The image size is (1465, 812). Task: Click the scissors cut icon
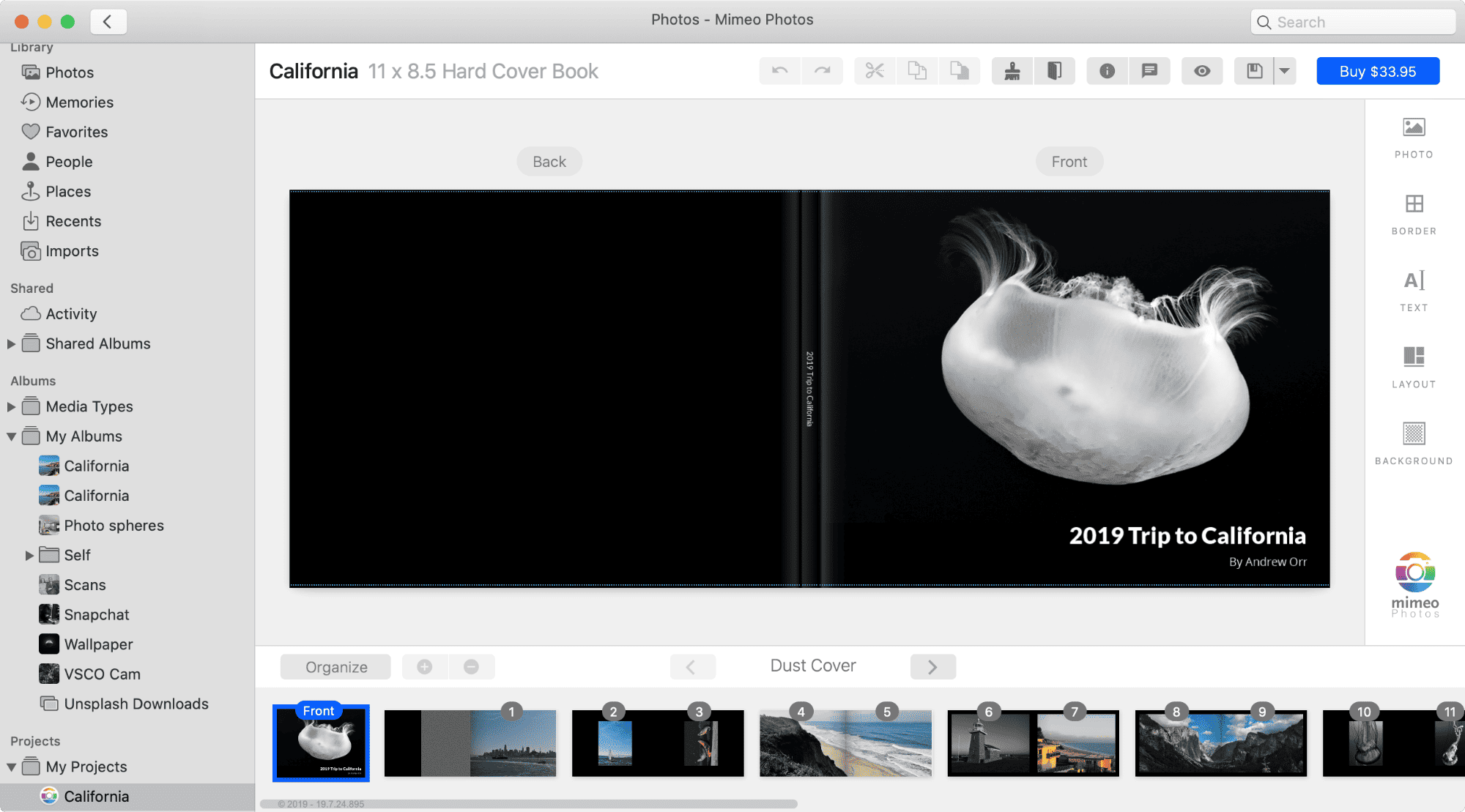(874, 70)
